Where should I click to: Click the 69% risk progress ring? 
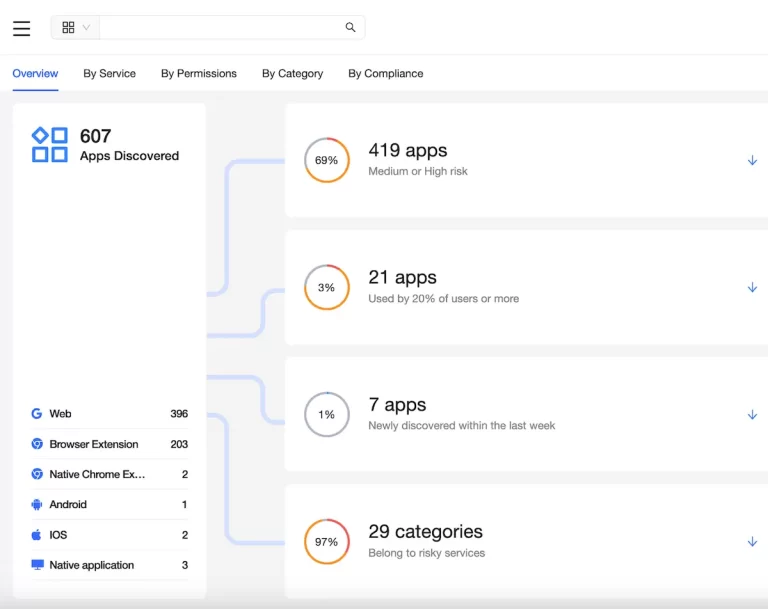pos(327,160)
